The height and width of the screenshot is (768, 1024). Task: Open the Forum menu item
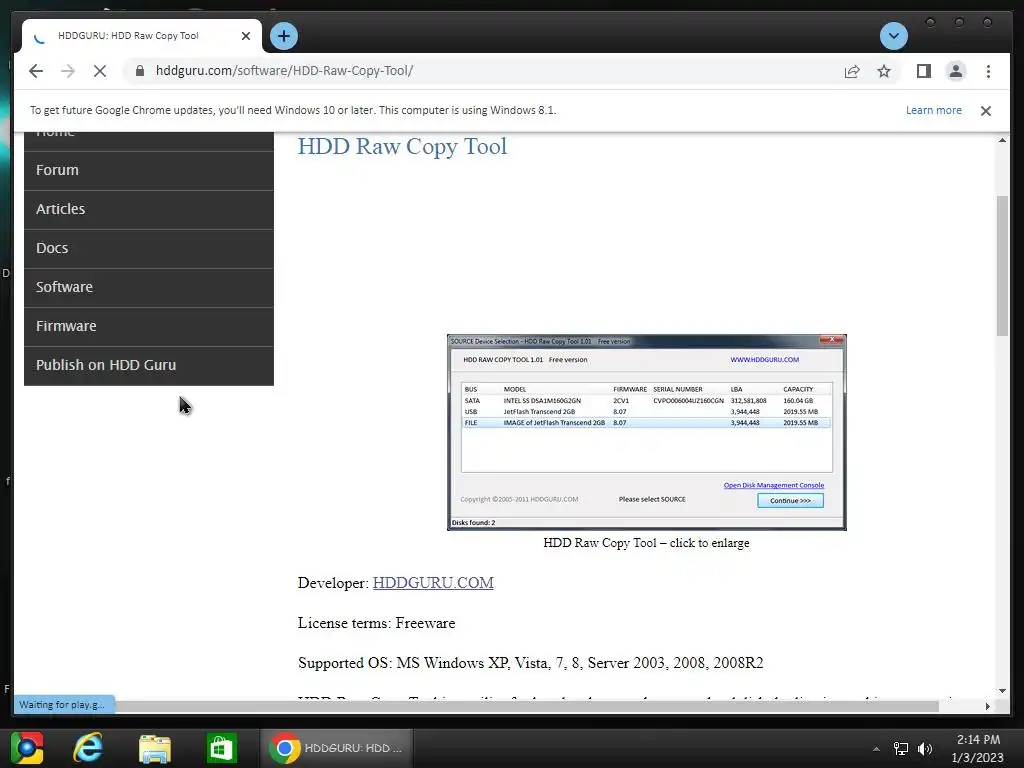click(149, 170)
